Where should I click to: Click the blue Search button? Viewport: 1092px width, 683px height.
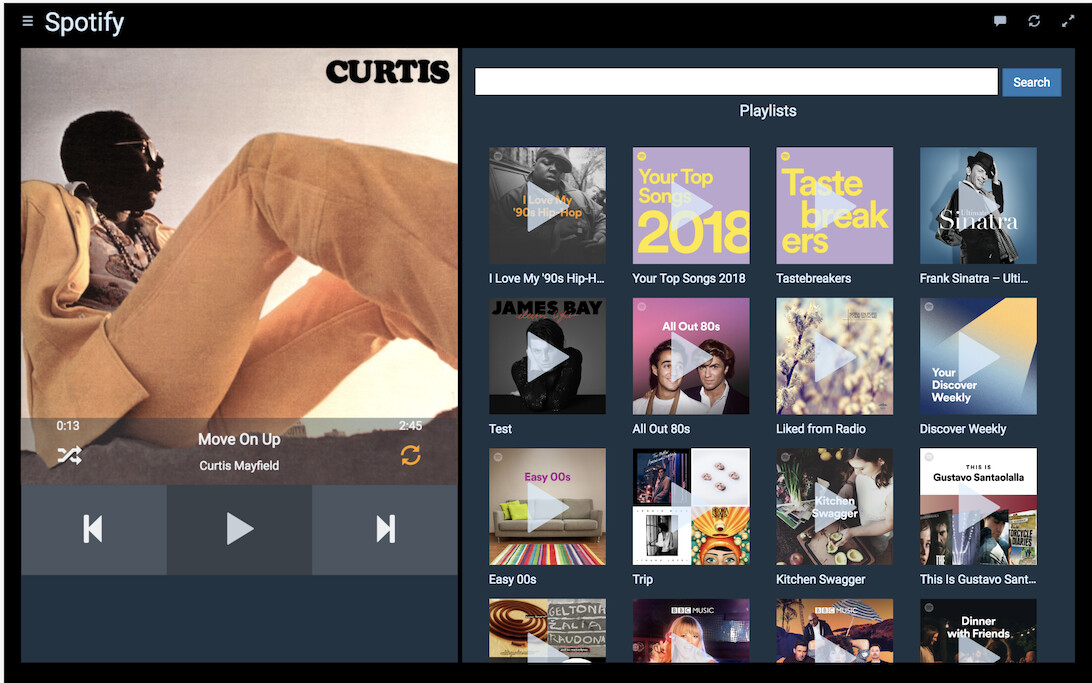tap(1031, 82)
